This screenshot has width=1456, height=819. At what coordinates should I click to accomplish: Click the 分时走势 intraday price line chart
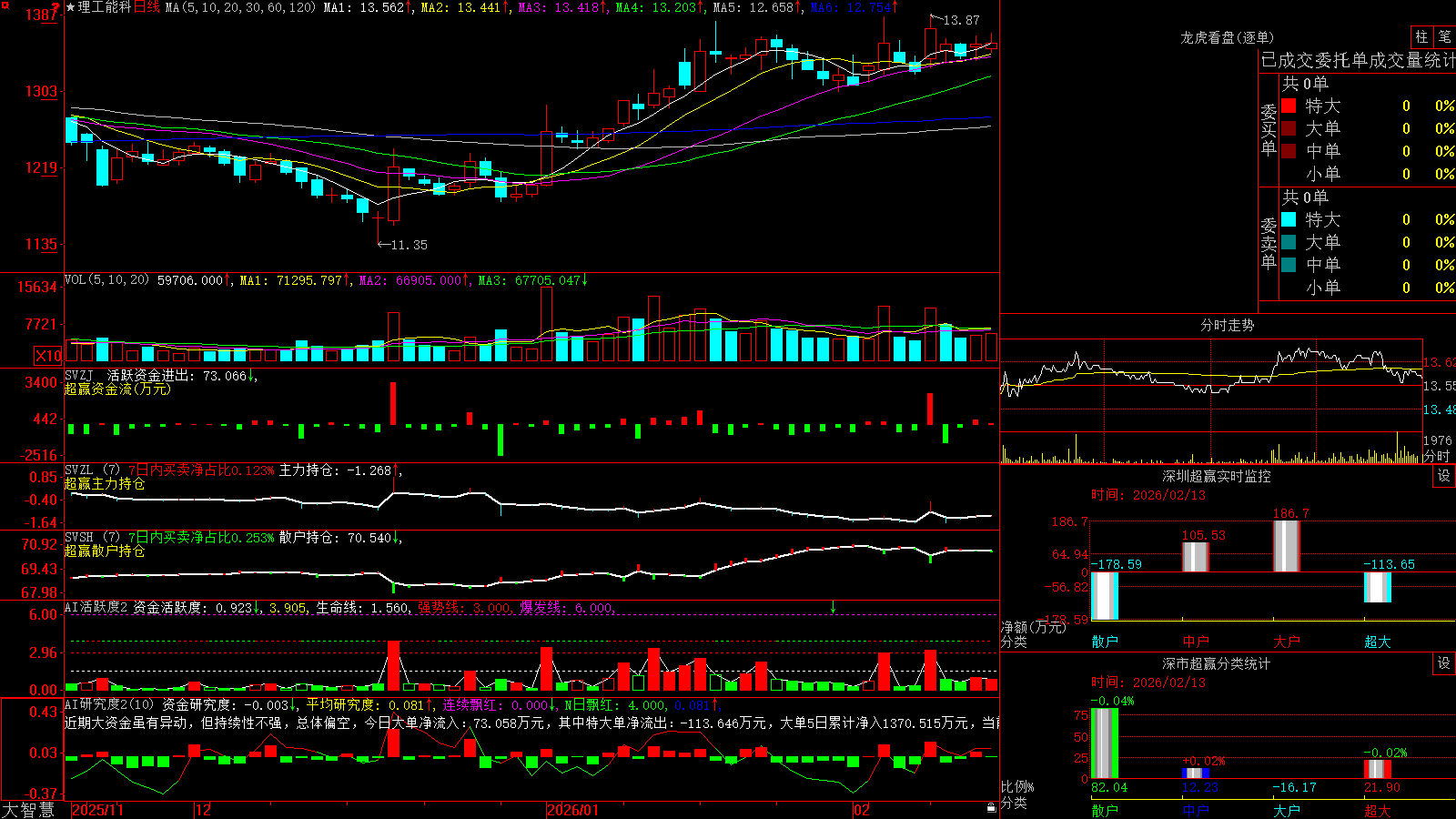tap(1211, 385)
